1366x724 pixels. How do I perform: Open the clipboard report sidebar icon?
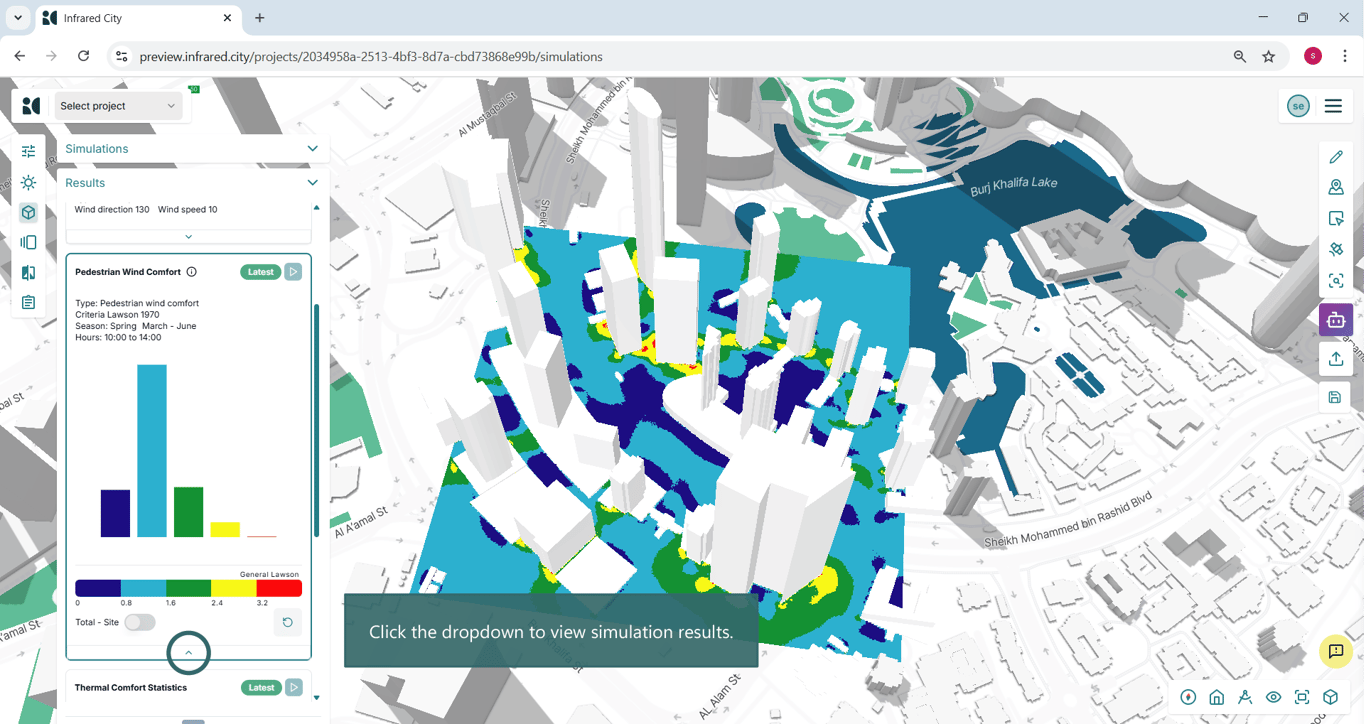pos(28,302)
